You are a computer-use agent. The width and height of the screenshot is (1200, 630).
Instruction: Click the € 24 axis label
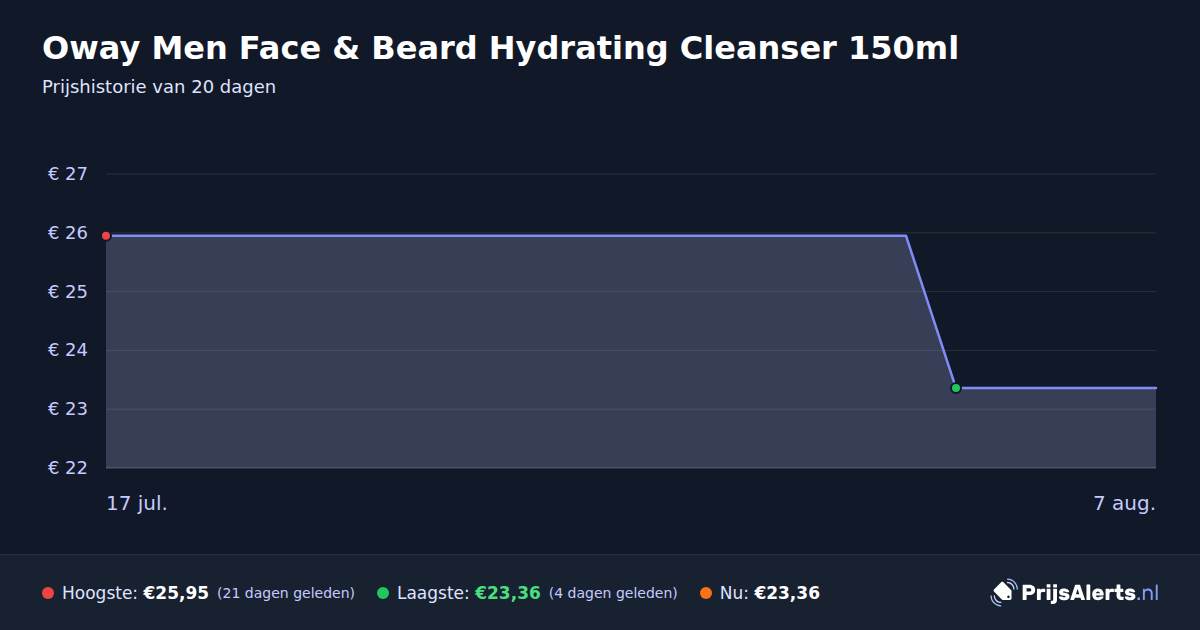68,350
